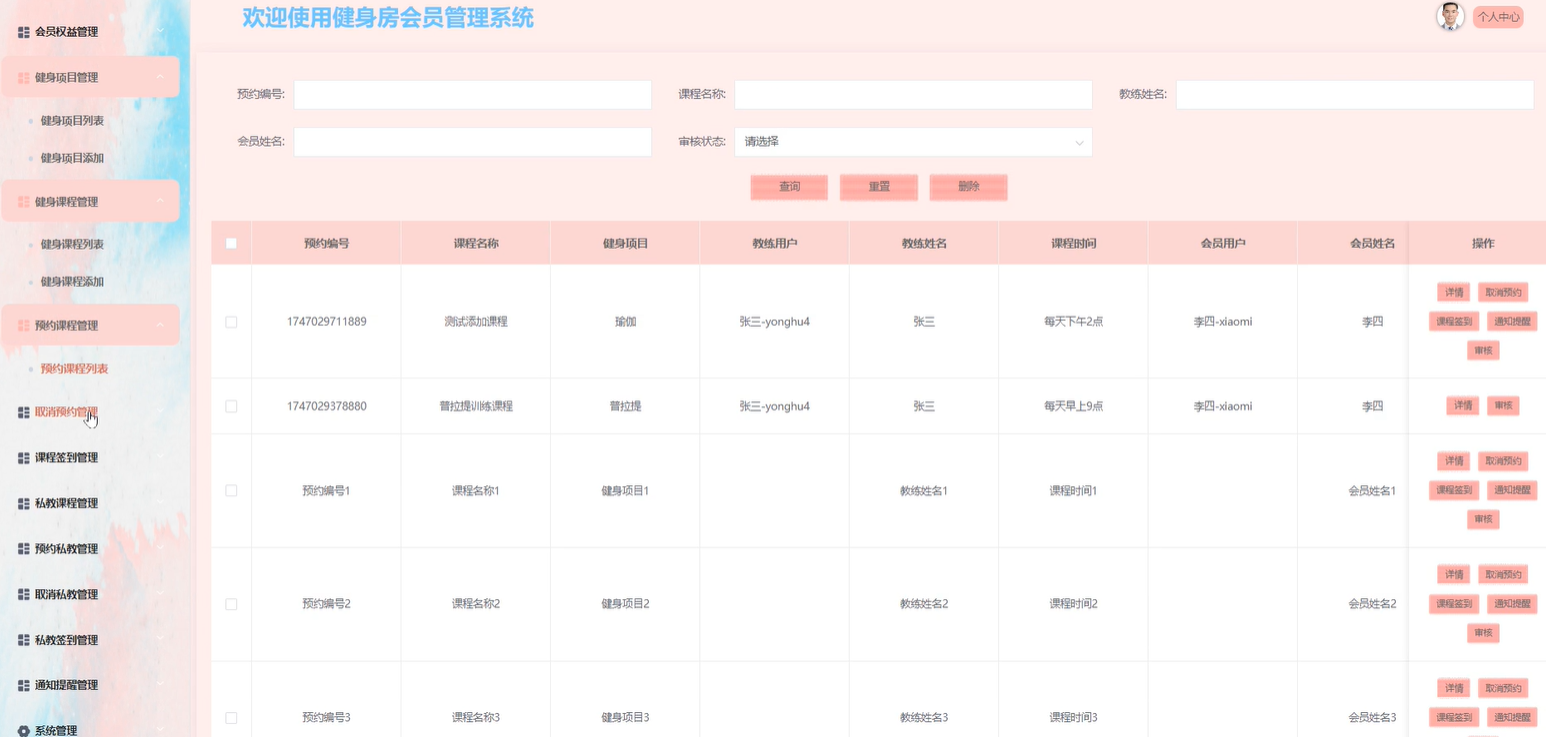
Task: Collapse the 健身课程管理 menu chevron
Action: click(x=160, y=201)
